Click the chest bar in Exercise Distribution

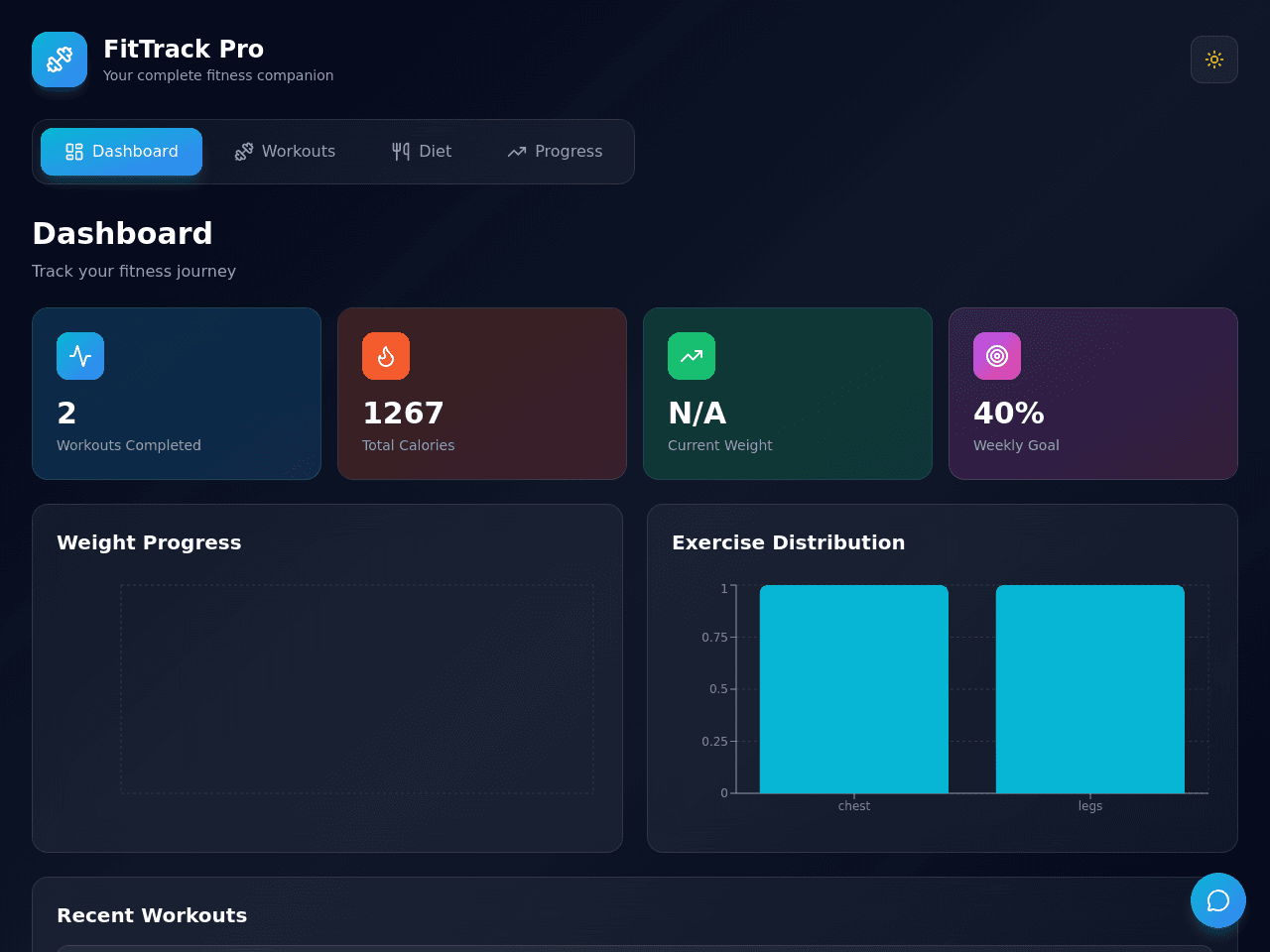point(854,689)
